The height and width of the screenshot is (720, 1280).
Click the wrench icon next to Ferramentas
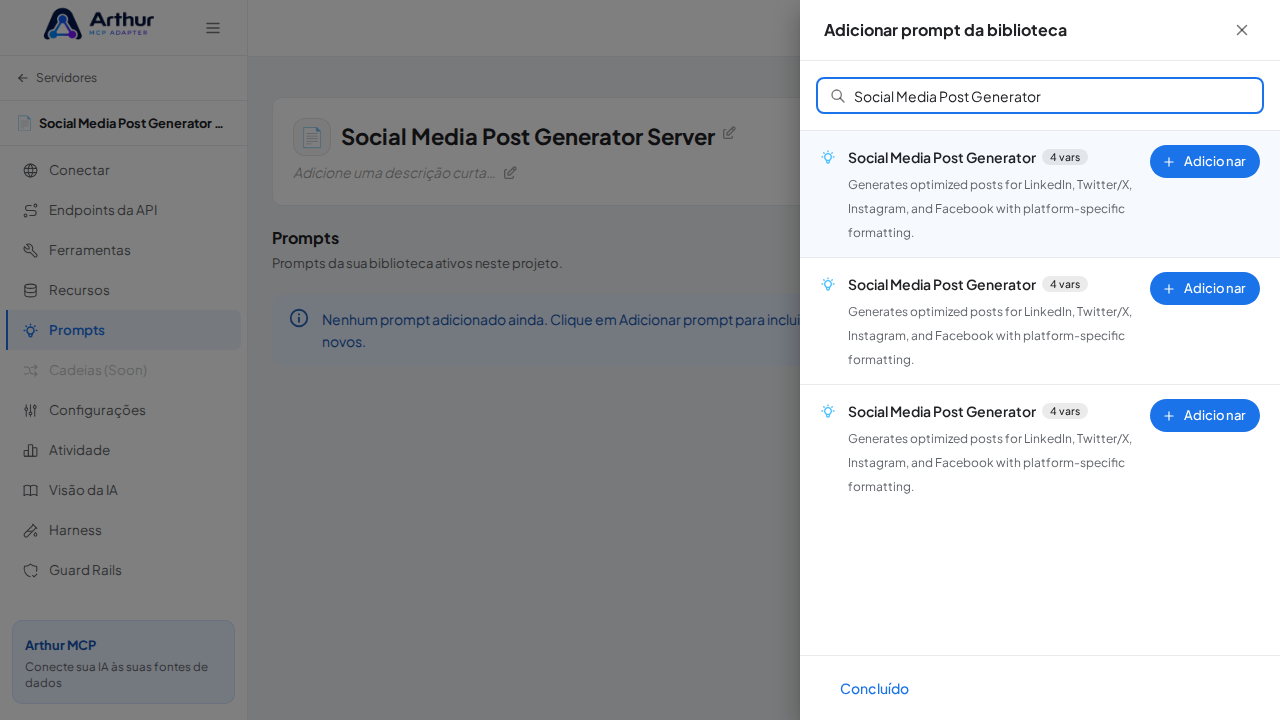pos(30,250)
